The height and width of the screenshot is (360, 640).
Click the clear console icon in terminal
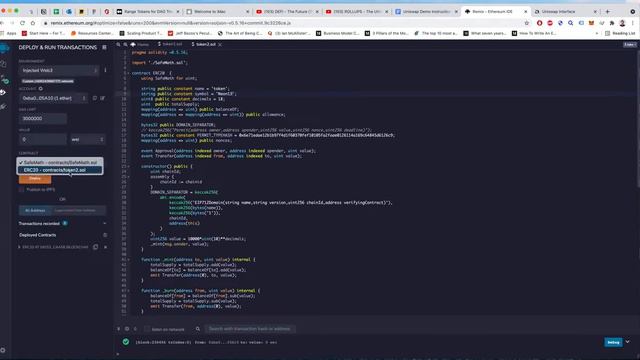pyautogui.click(x=127, y=329)
